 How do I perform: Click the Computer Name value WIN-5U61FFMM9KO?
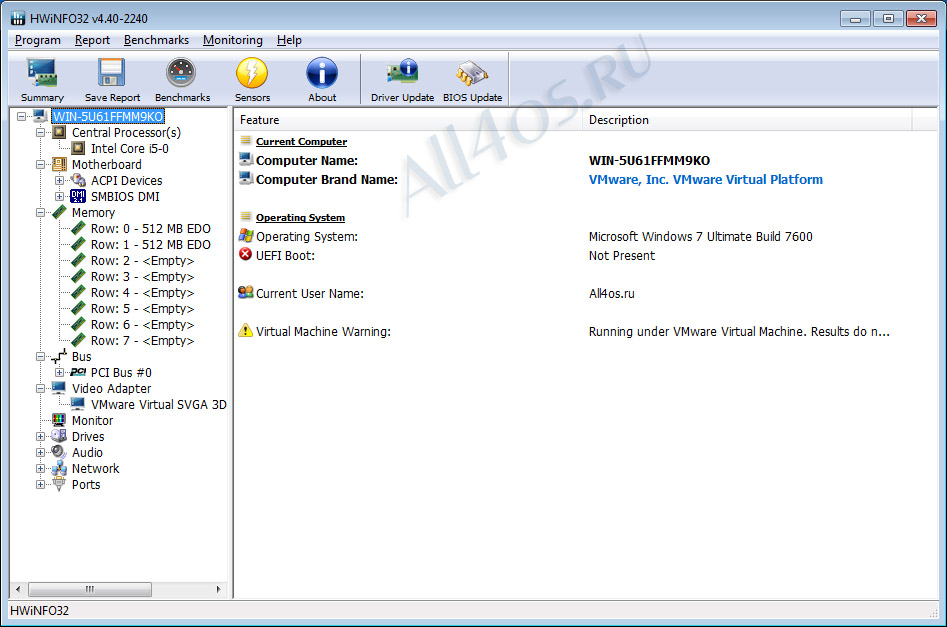tap(649, 161)
